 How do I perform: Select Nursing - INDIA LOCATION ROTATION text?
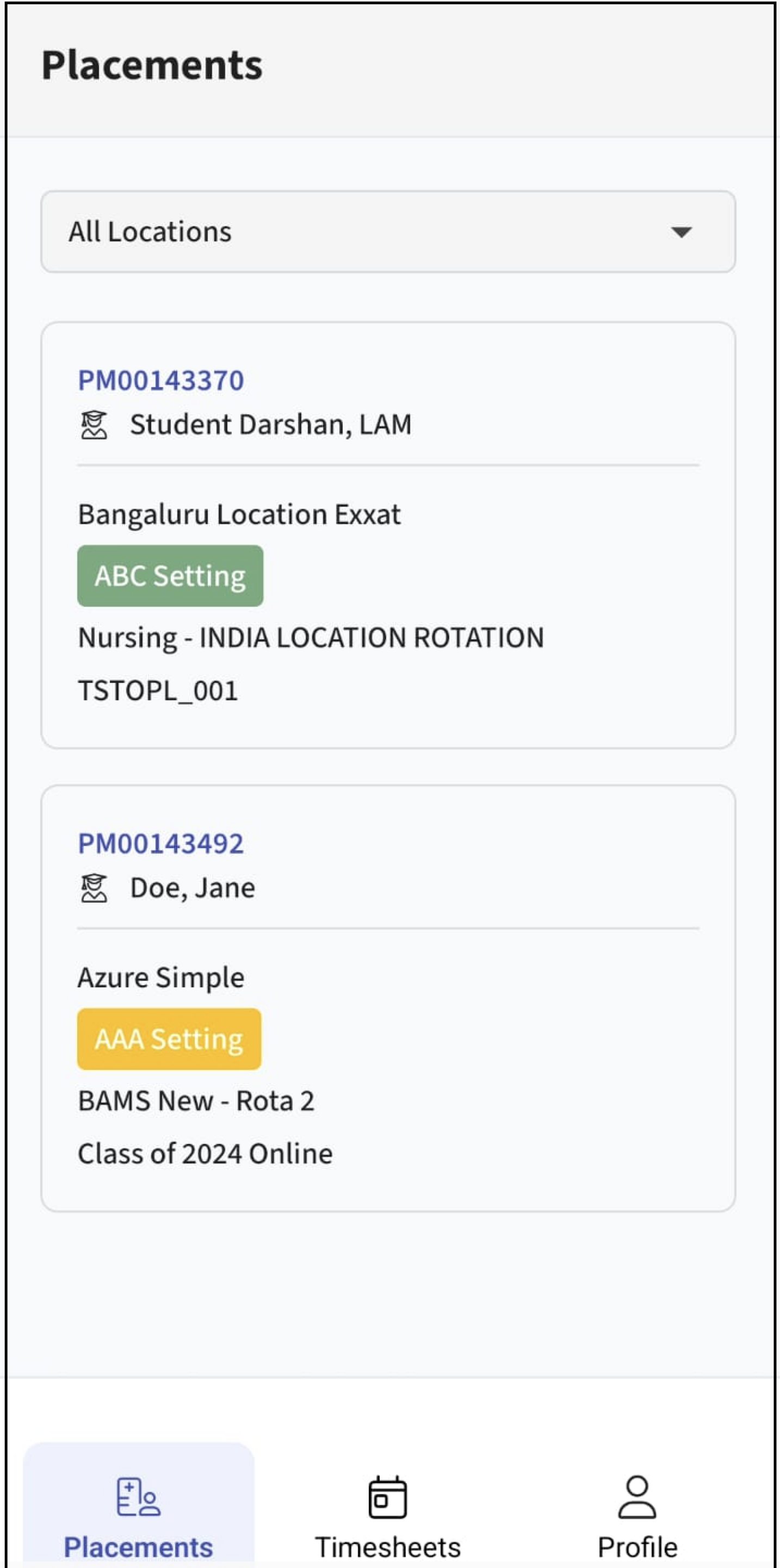click(x=311, y=638)
